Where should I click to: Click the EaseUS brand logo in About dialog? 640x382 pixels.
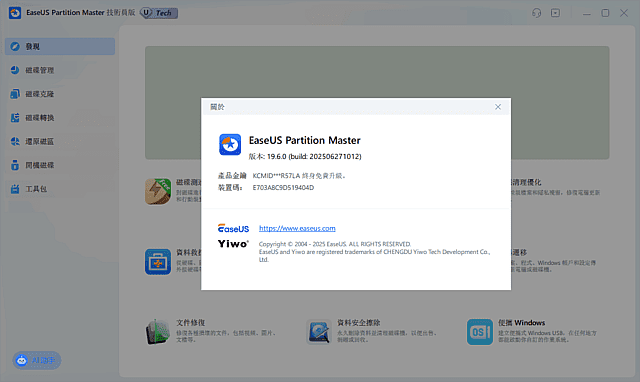[x=233, y=228]
